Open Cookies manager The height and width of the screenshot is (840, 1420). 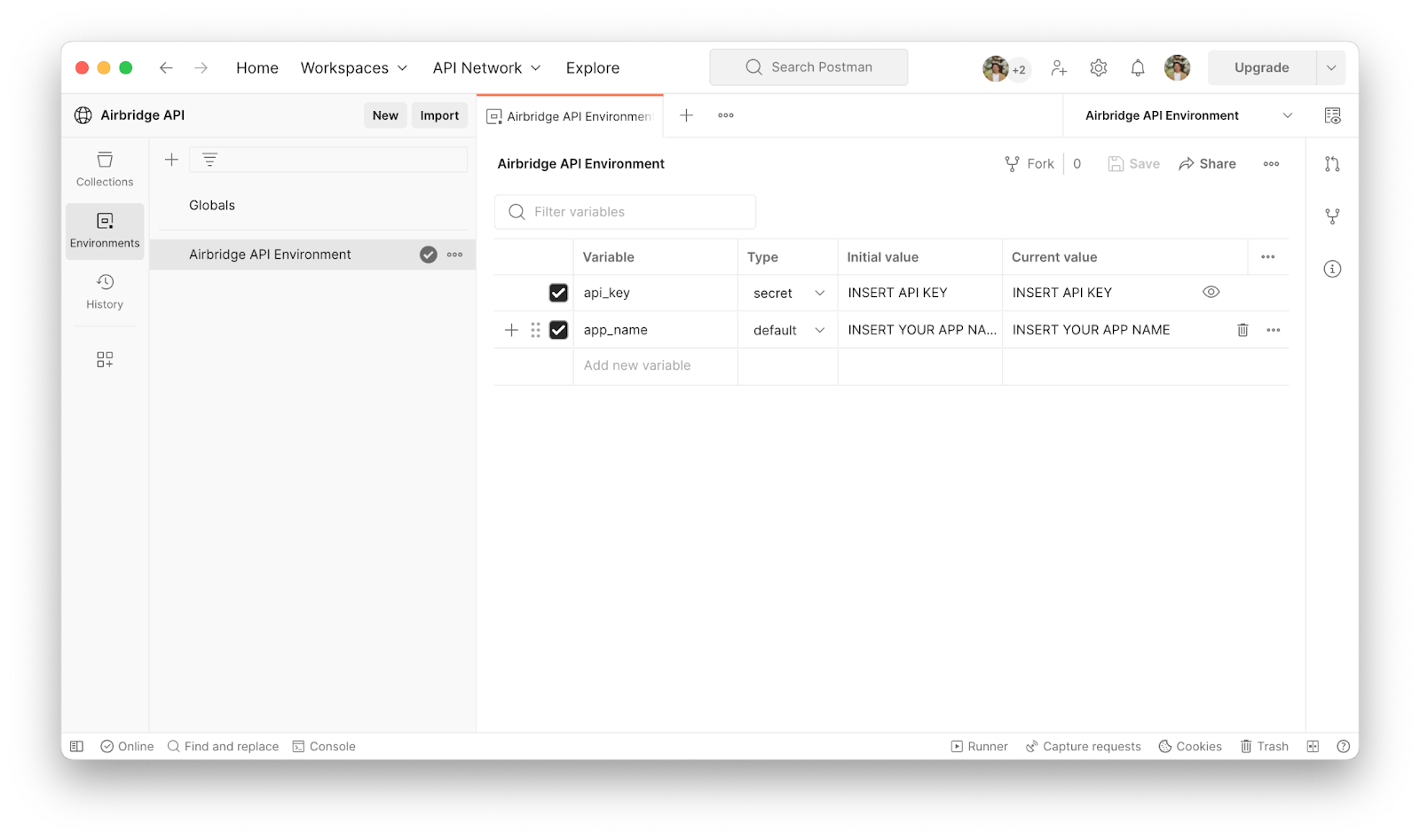[1190, 747]
